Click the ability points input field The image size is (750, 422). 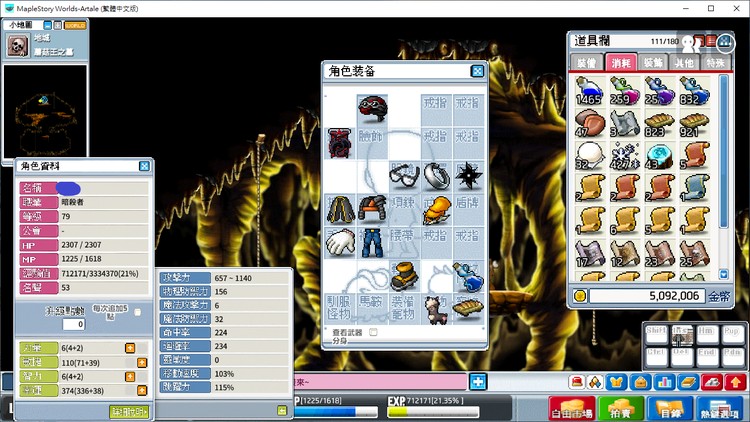74,324
